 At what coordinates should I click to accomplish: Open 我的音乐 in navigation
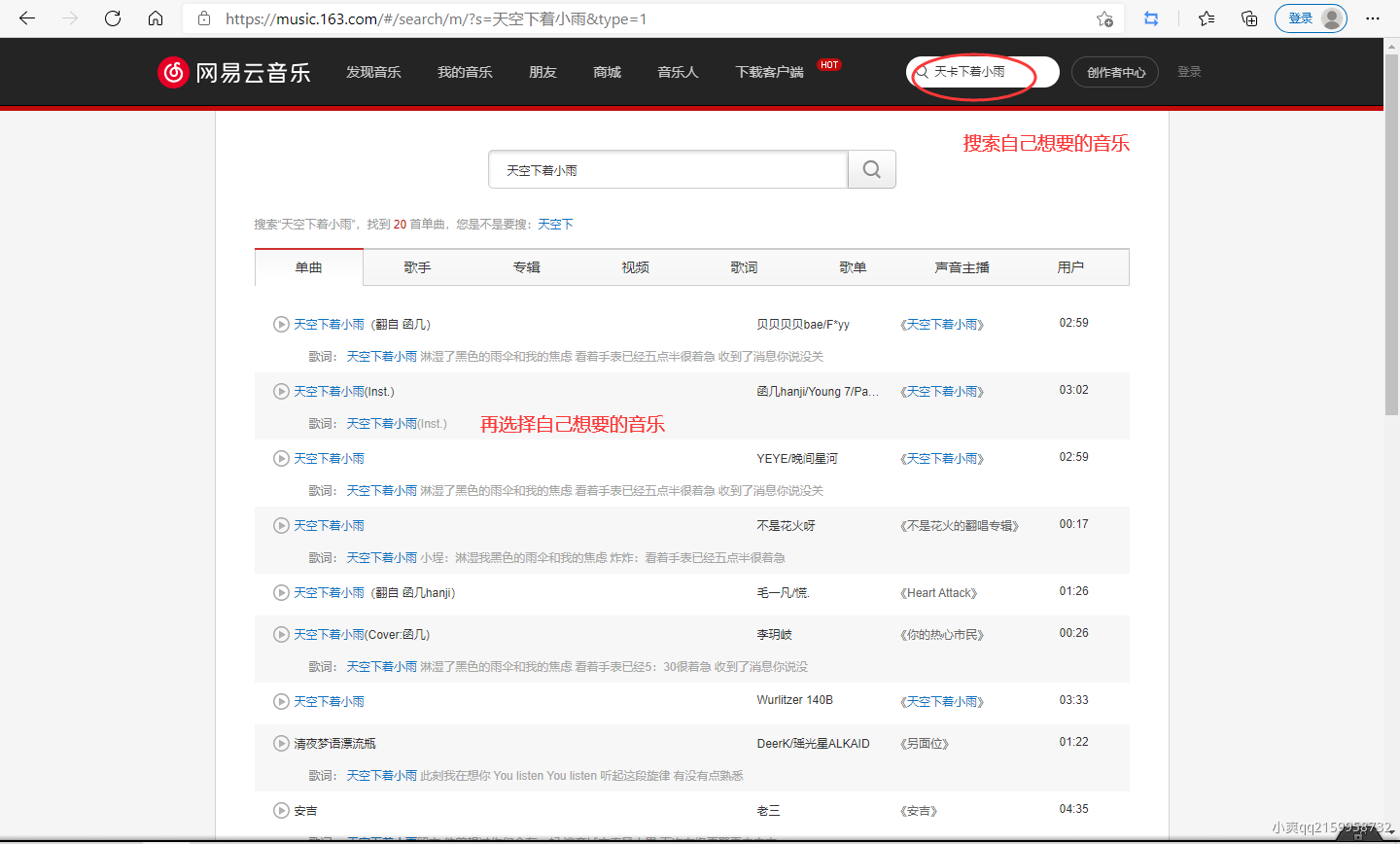click(x=465, y=72)
